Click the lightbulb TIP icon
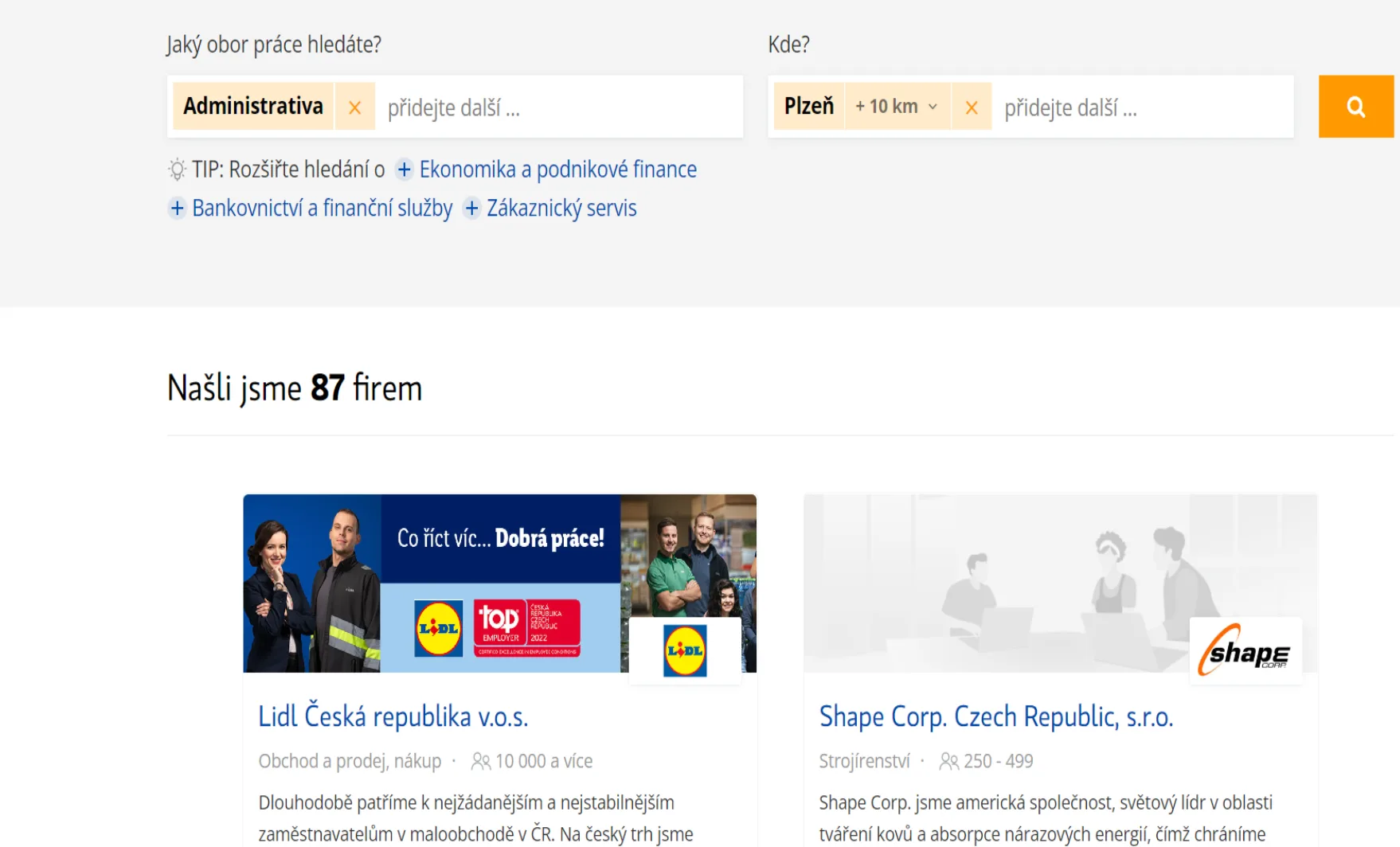This screenshot has height=847, width=1400. click(x=177, y=170)
